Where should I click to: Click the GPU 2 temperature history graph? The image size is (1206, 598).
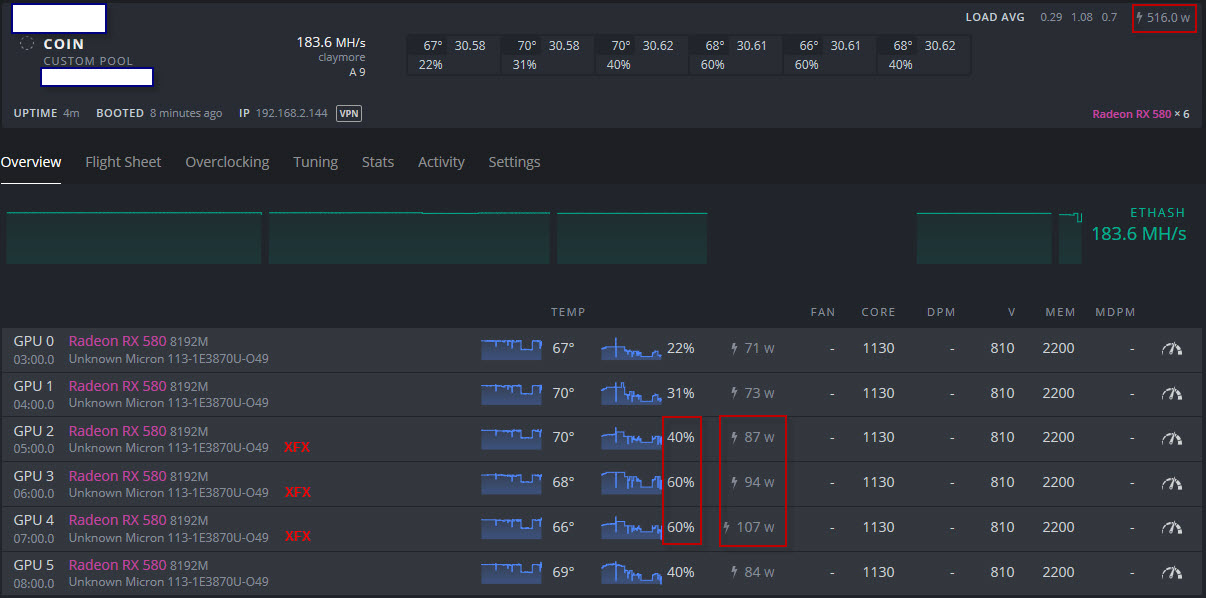click(511, 438)
